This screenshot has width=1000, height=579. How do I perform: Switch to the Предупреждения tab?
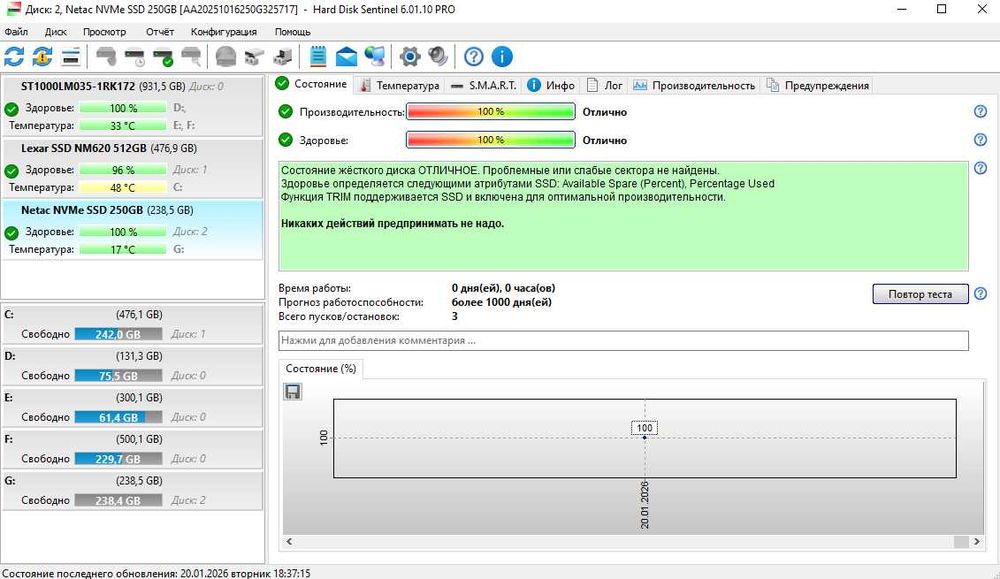pos(818,85)
